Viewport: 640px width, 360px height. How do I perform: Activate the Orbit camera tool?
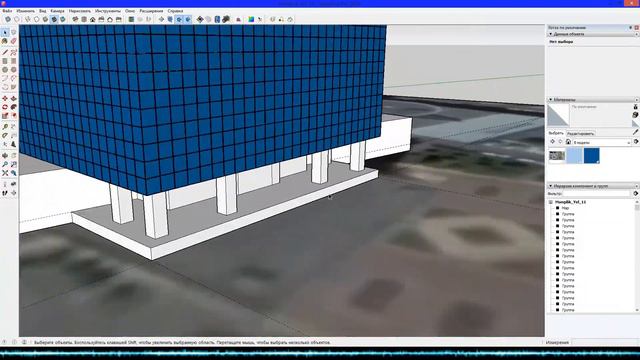pos(5,156)
